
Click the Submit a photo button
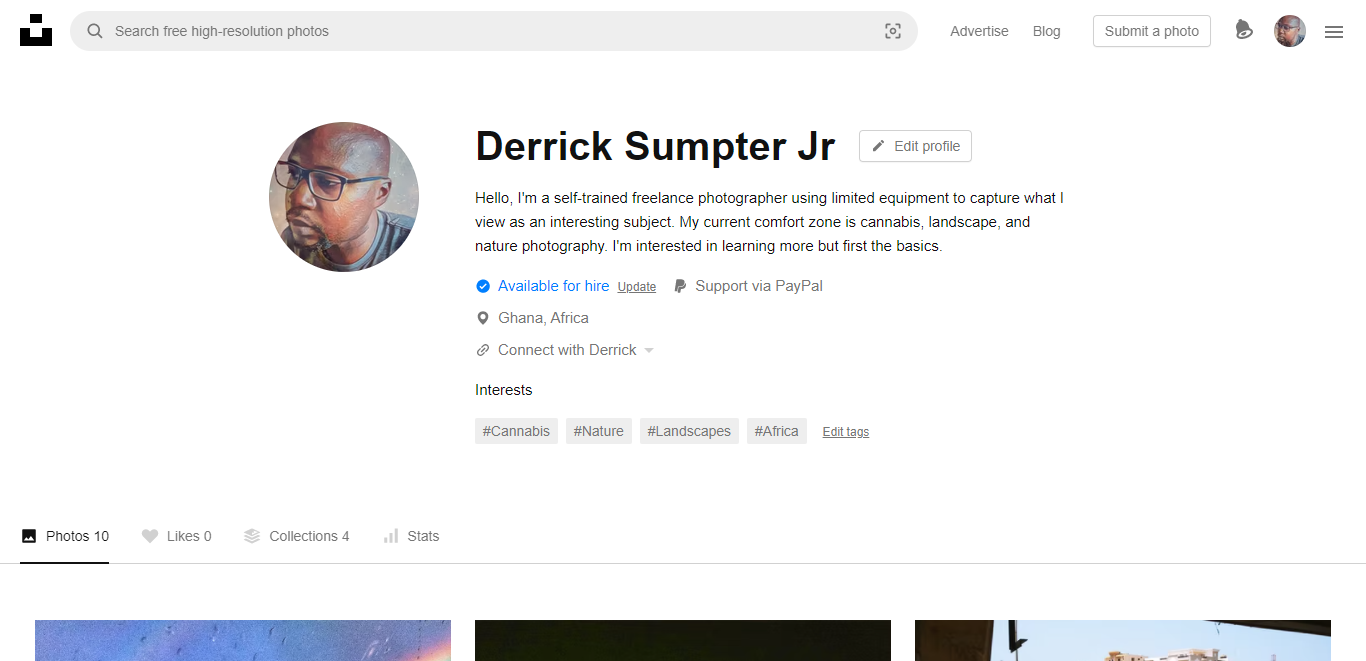1152,31
